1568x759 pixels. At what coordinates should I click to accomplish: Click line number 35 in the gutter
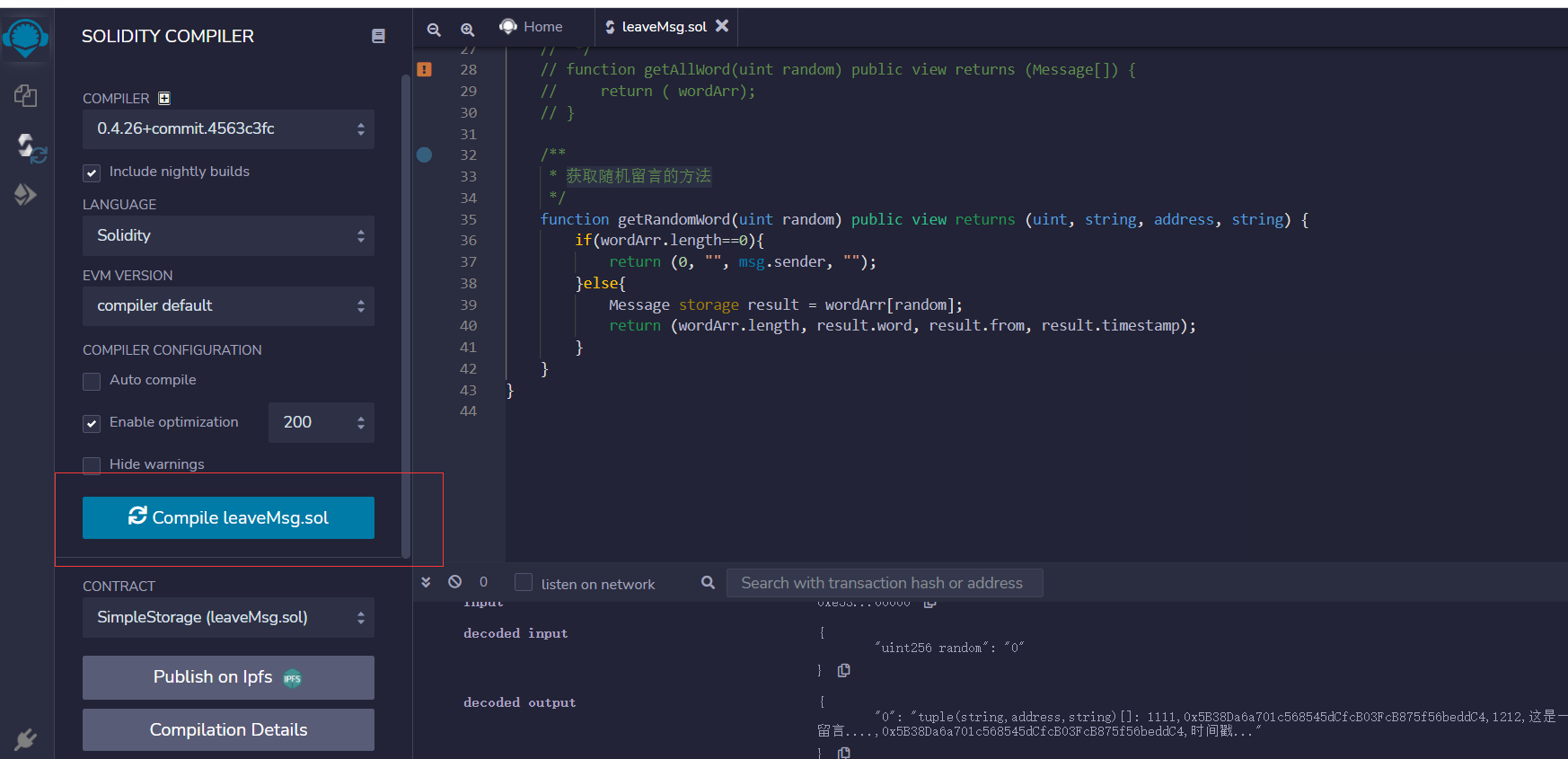[x=469, y=219]
